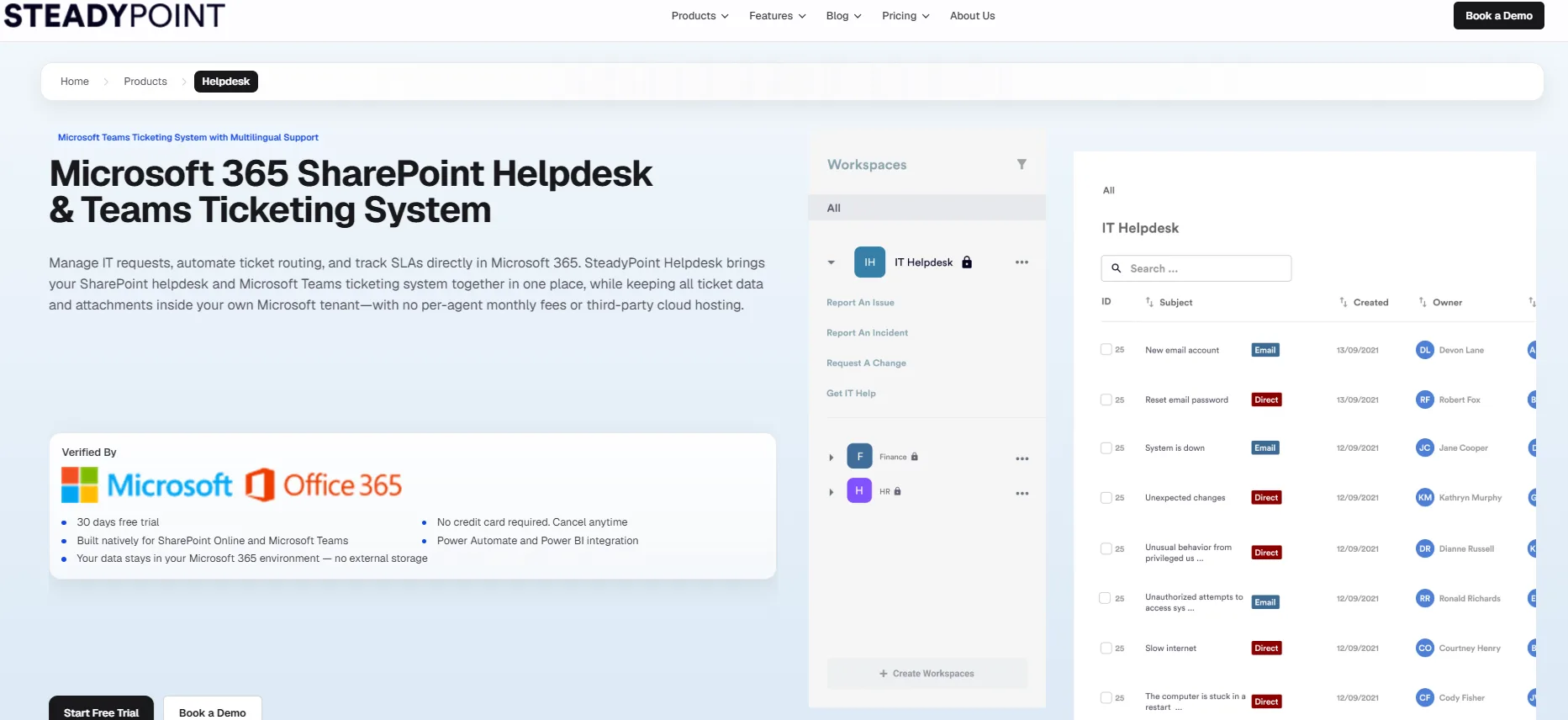Check the System is down ticket box
The image size is (1568, 720).
point(1106,447)
